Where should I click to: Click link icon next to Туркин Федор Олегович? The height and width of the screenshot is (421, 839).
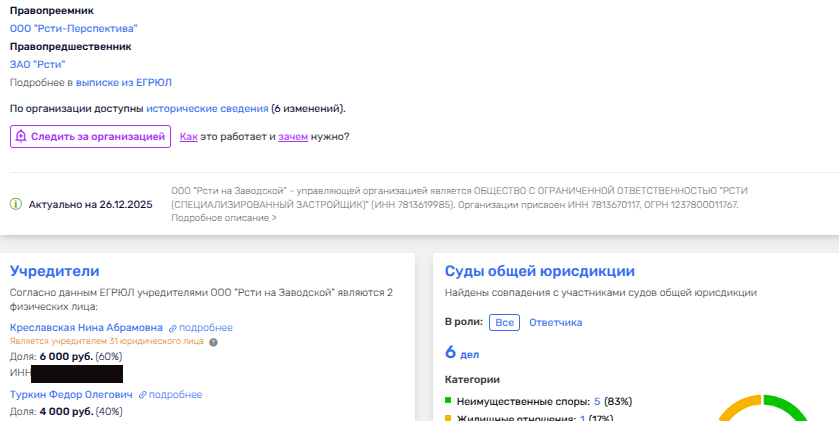point(143,395)
